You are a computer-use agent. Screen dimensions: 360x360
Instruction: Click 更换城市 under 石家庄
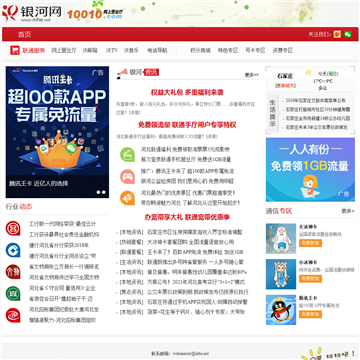285,86
